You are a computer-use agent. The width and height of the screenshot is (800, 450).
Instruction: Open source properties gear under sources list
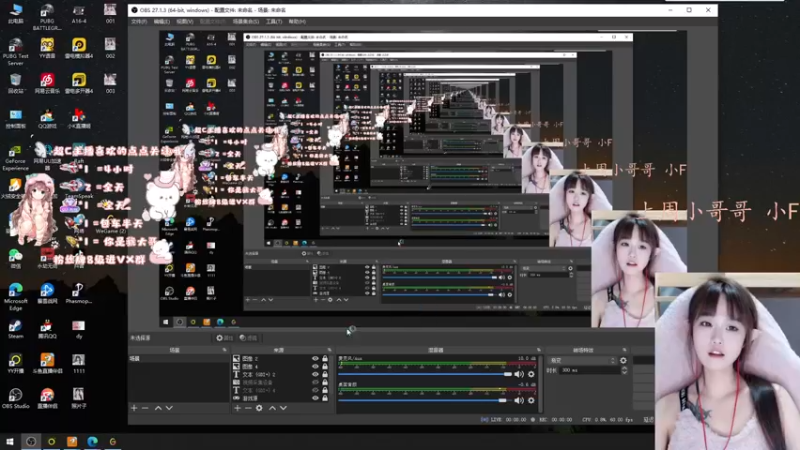(x=259, y=408)
